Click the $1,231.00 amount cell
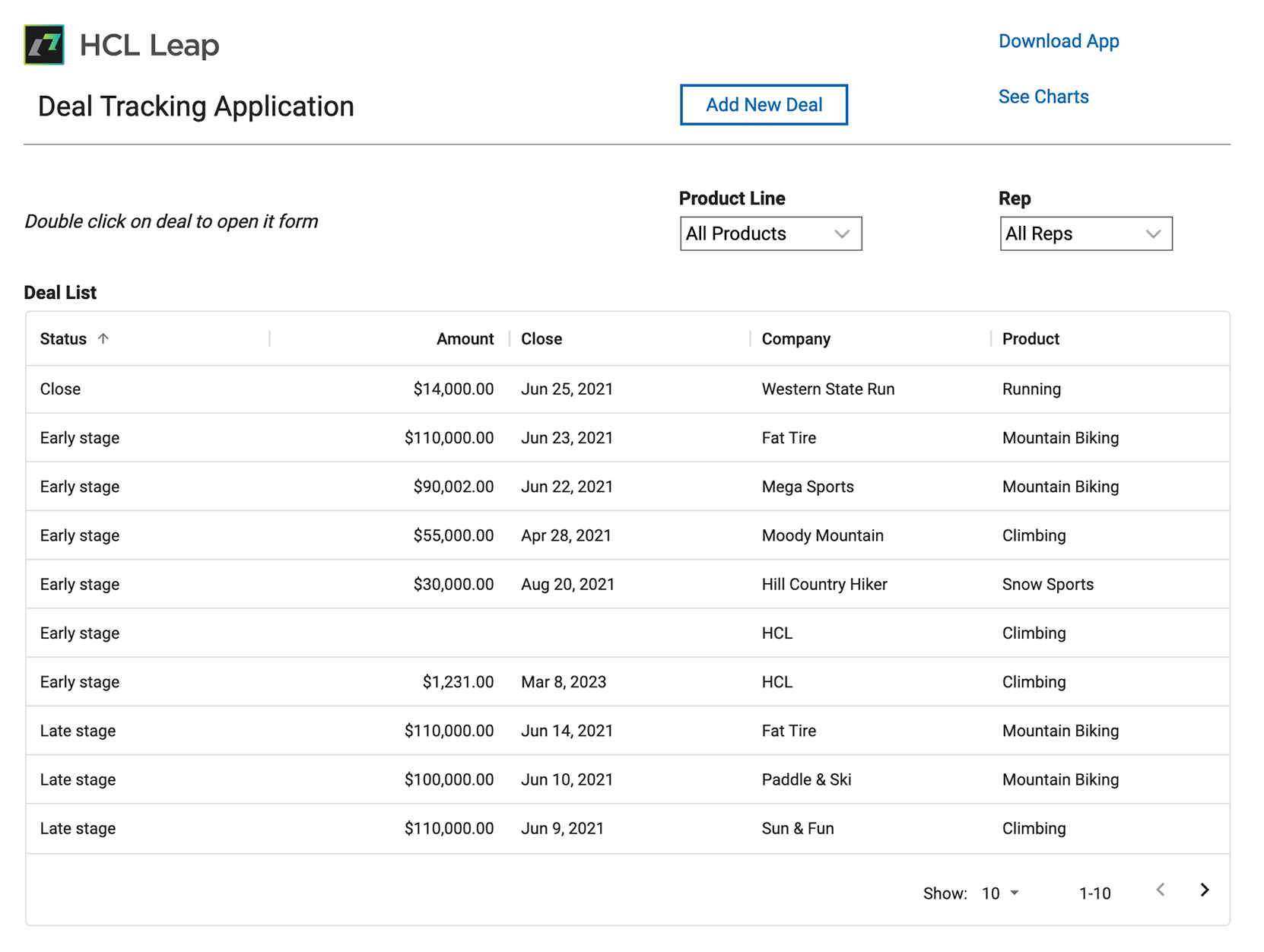The image size is (1264, 952). point(458,682)
